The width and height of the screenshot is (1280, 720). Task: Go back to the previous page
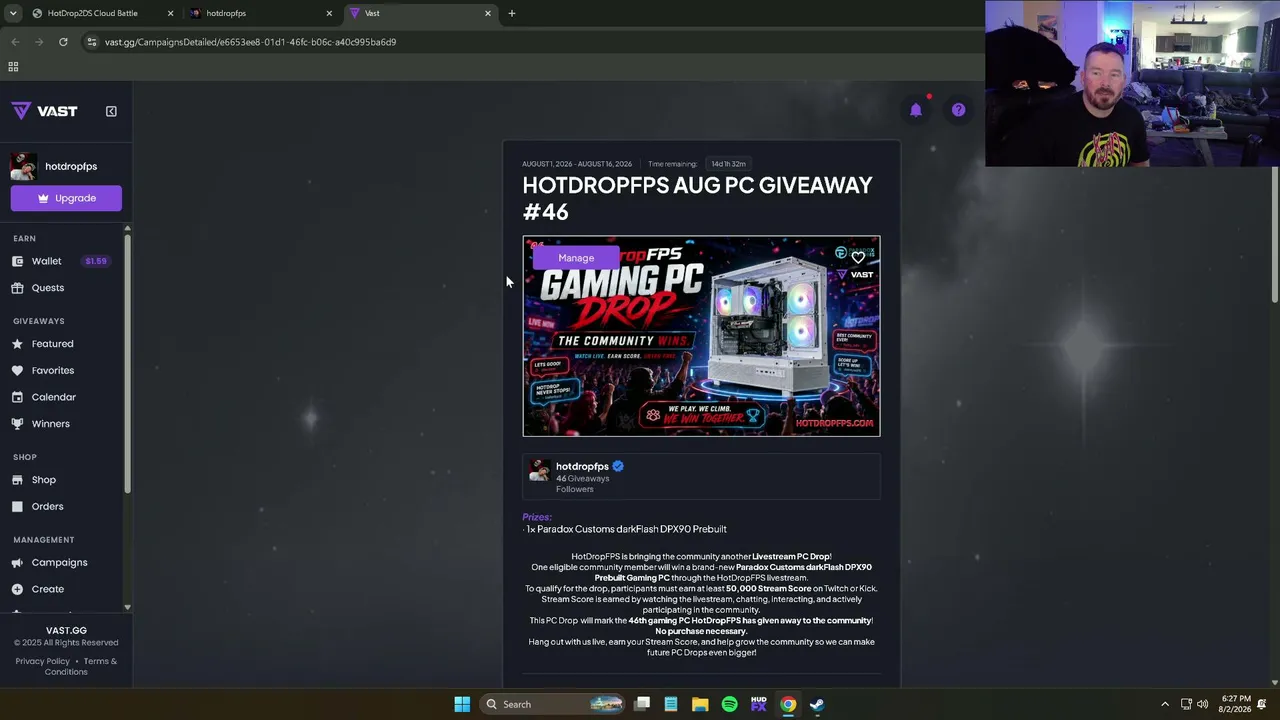click(15, 42)
